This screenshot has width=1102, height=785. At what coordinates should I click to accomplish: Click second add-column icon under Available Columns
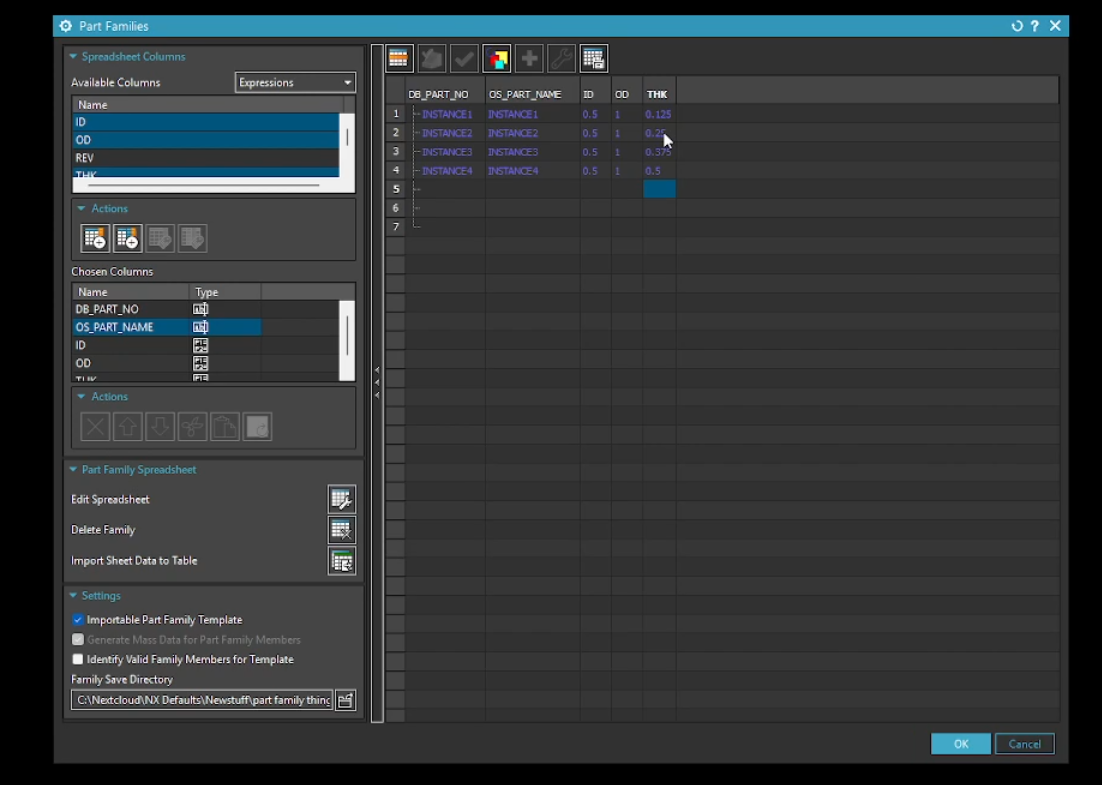point(127,238)
